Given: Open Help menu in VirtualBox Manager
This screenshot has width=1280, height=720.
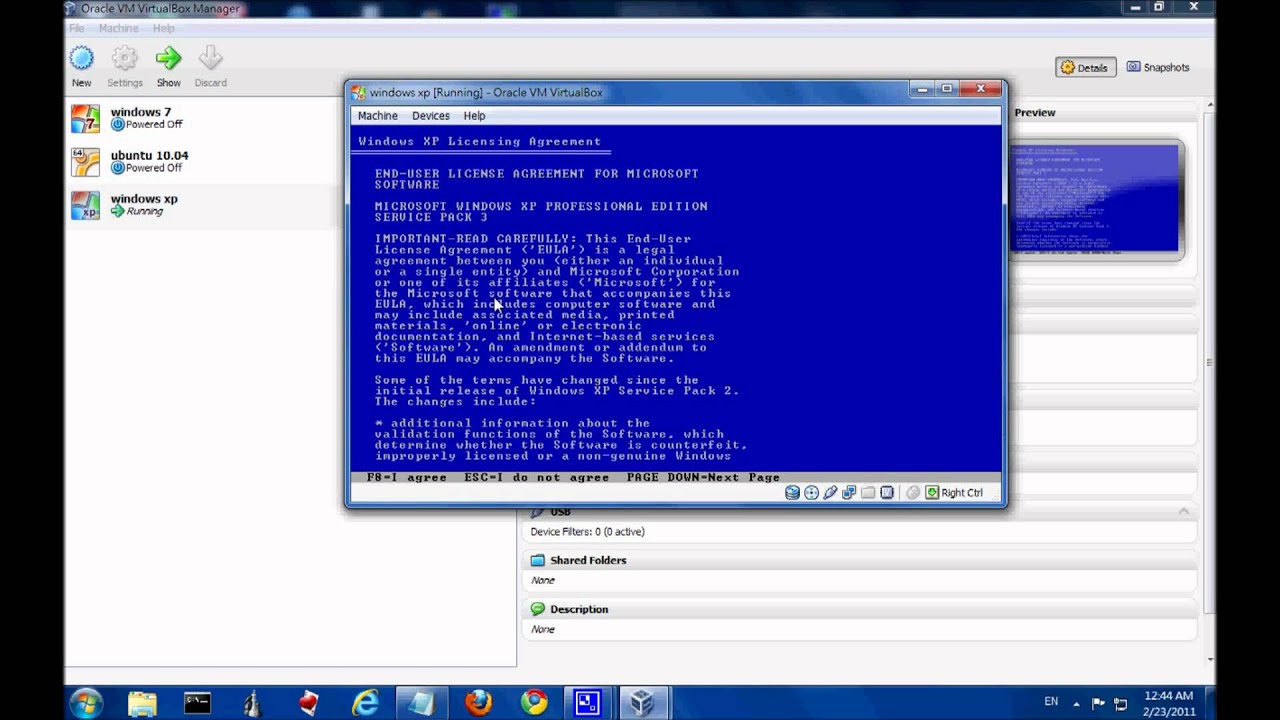Looking at the screenshot, I should tap(163, 29).
